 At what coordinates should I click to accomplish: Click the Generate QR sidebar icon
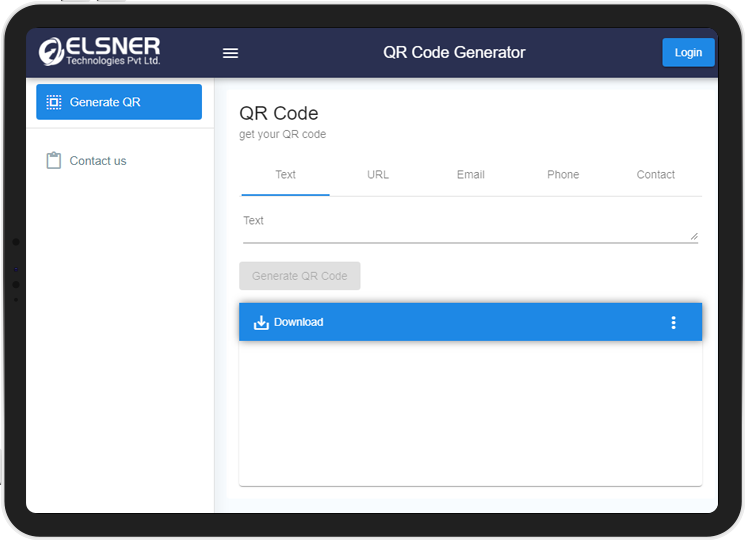(54, 102)
